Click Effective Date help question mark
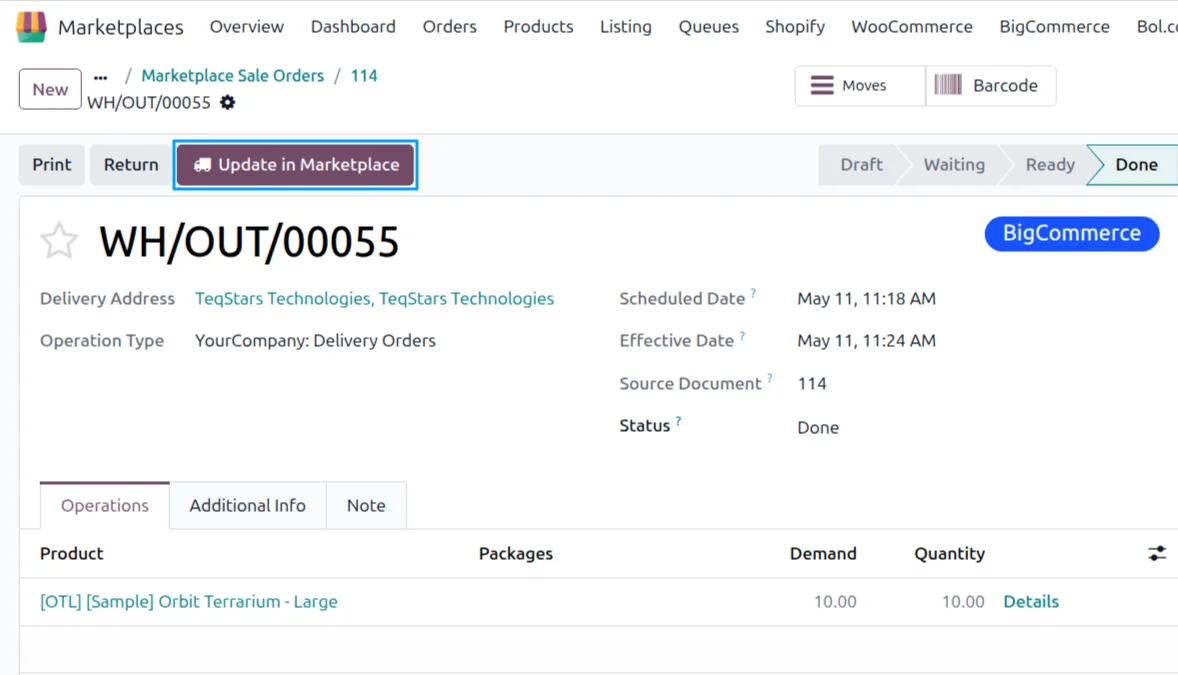The height and width of the screenshot is (675, 1178). point(742,335)
